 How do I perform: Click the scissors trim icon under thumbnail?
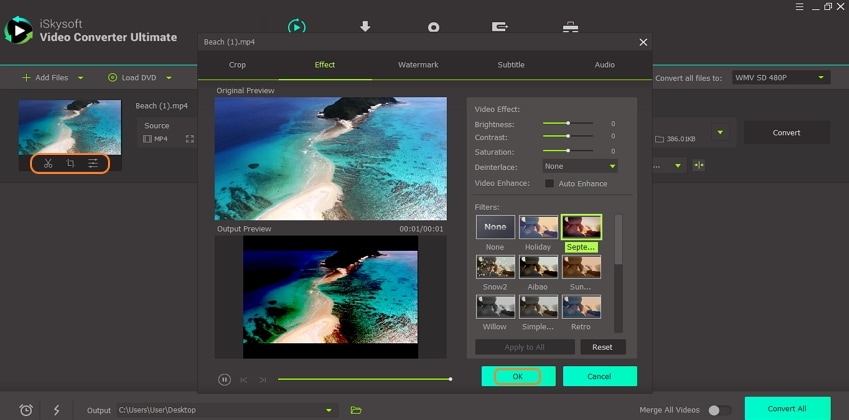pyautogui.click(x=48, y=163)
